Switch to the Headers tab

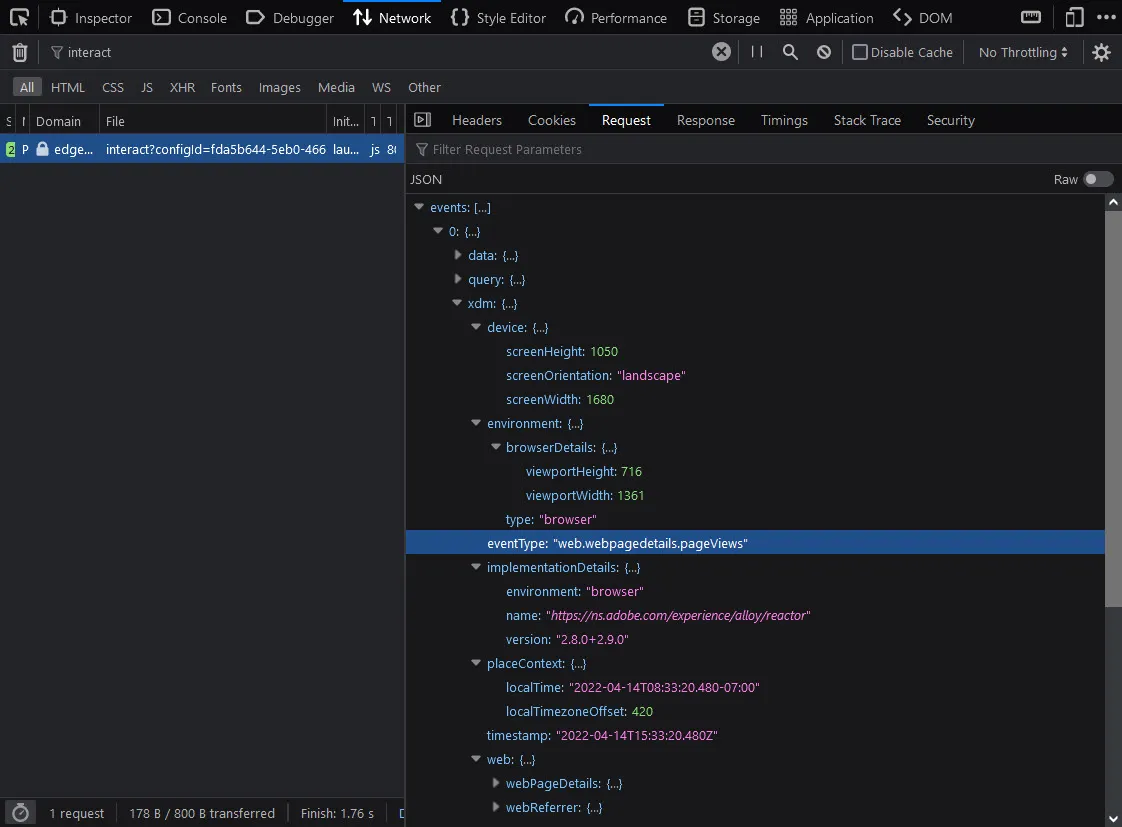click(x=477, y=120)
